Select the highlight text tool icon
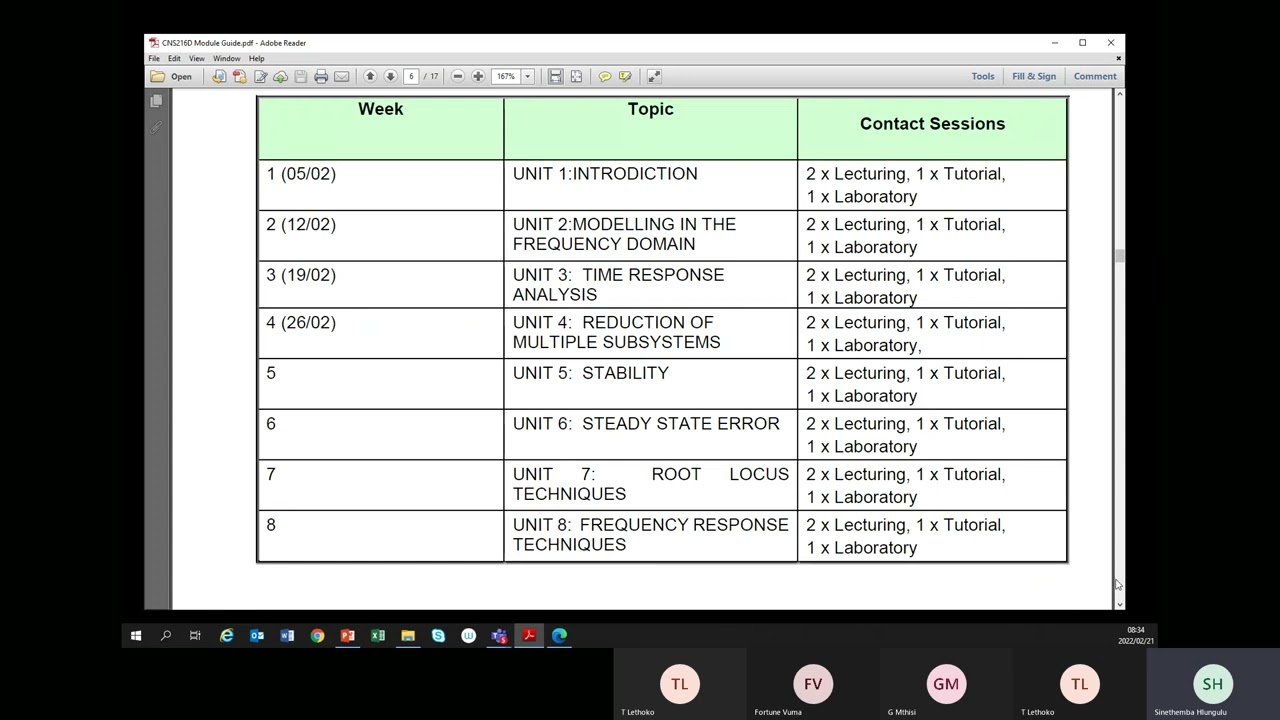Viewport: 1280px width, 720px height. (625, 76)
